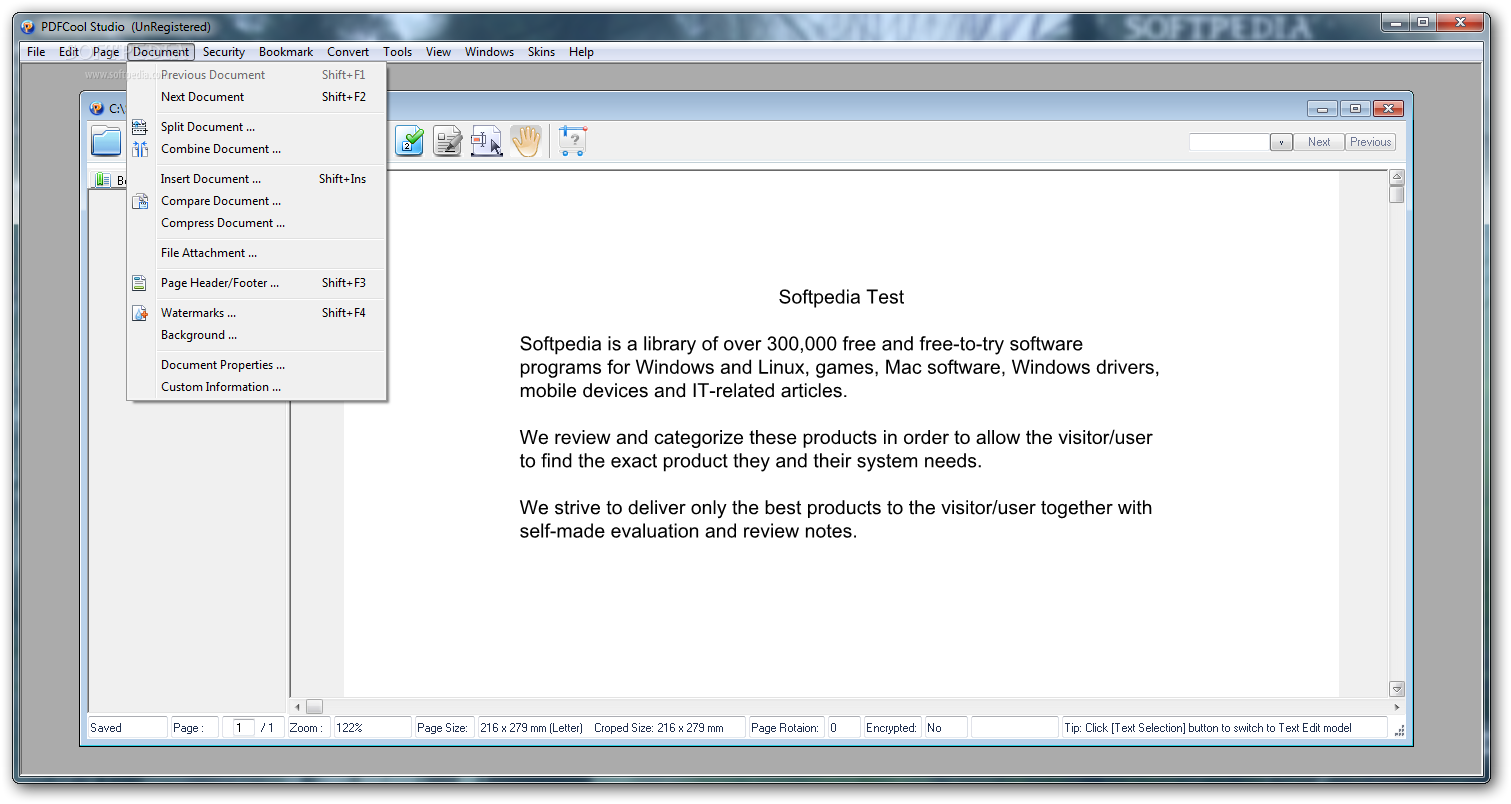The width and height of the screenshot is (1511, 804).
Task: Select Page Header/Footer menu entry
Action: (257, 283)
